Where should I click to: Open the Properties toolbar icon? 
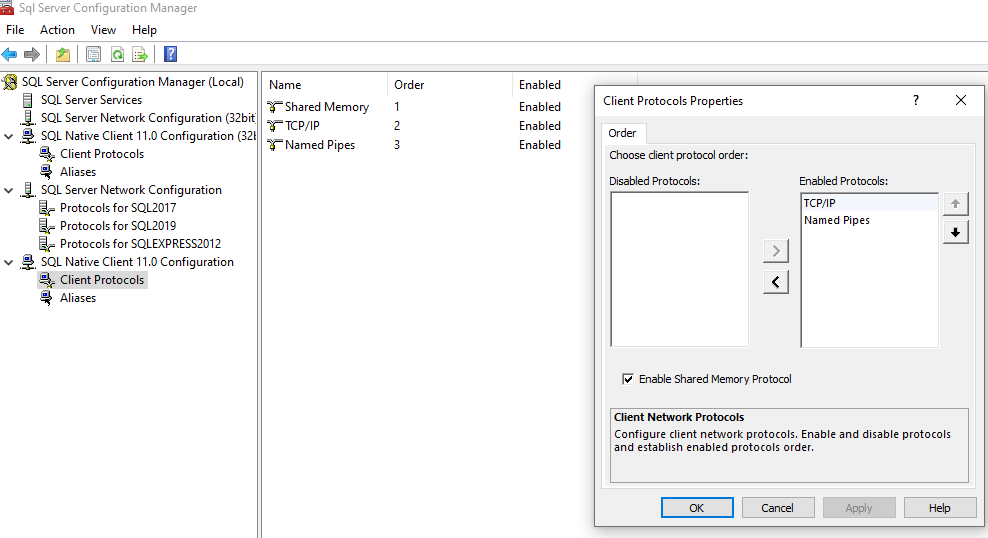click(x=93, y=55)
